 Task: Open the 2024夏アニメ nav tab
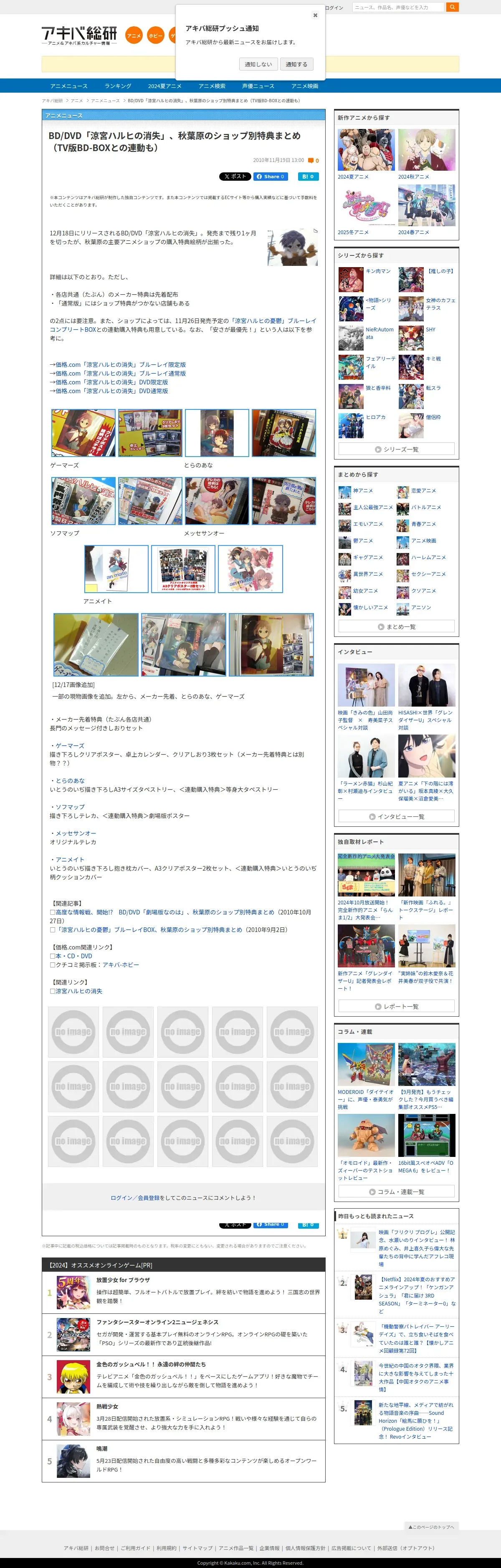[164, 86]
